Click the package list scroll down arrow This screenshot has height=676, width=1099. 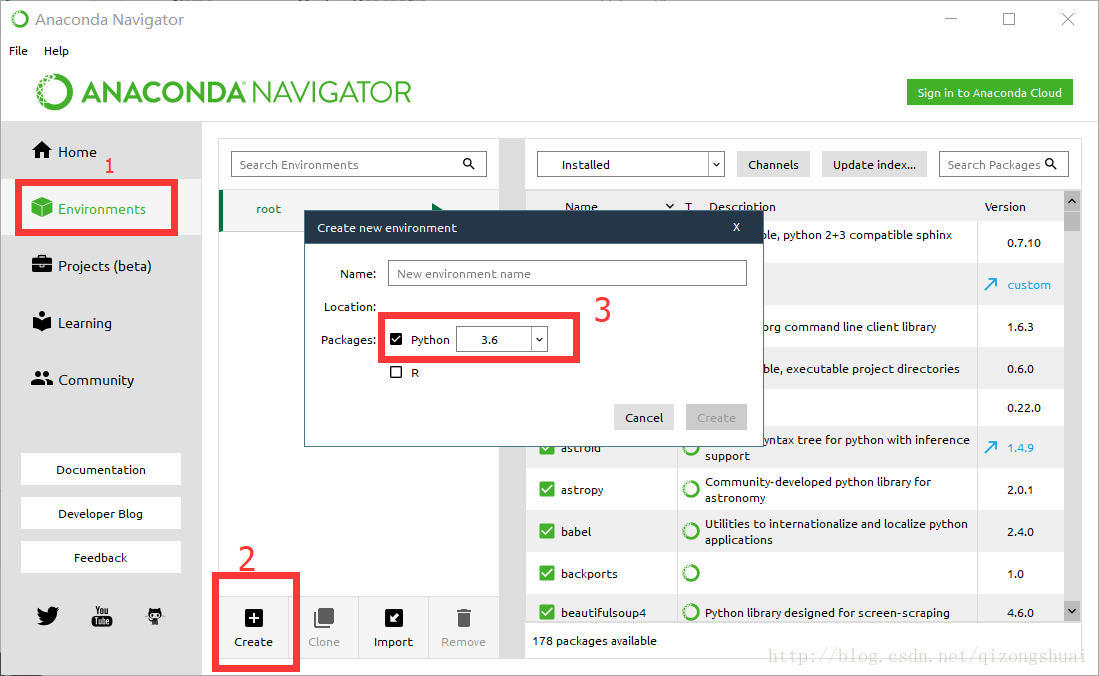click(1072, 610)
